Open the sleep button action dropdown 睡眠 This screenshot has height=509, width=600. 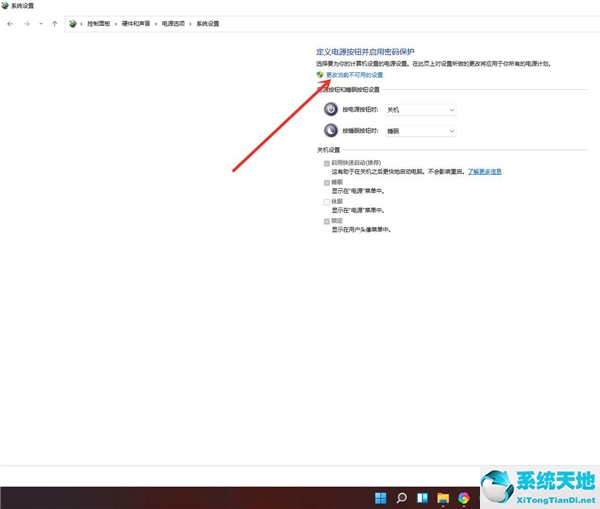coord(421,131)
